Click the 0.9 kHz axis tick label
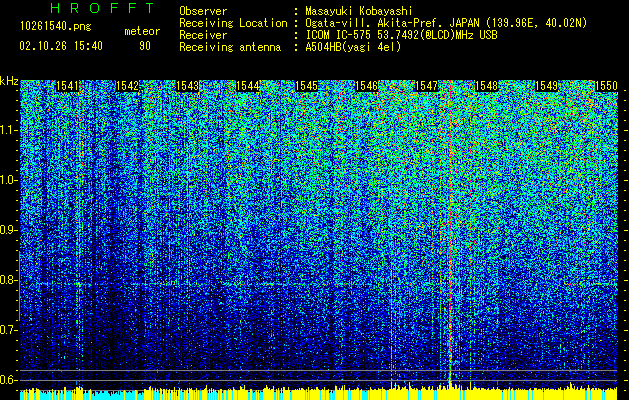 tap(8, 230)
